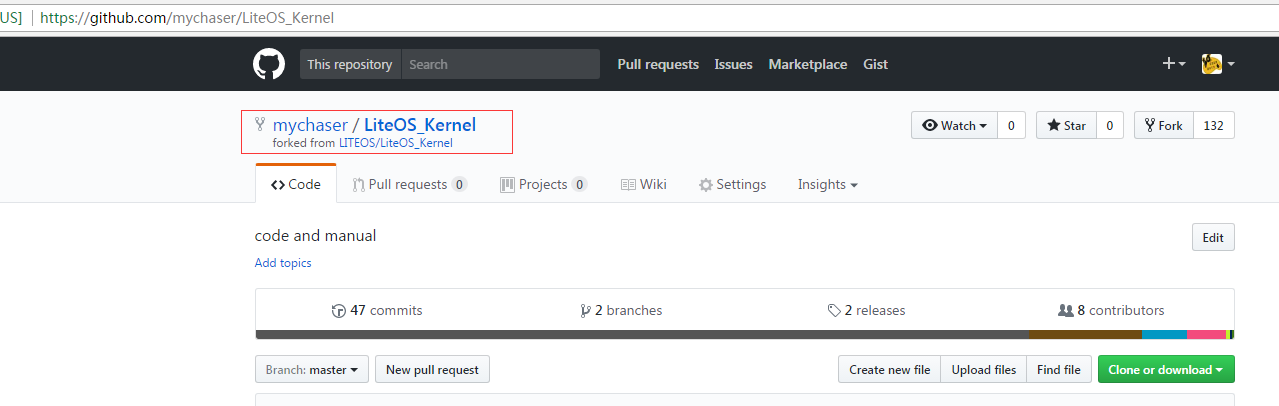1279x406 pixels.
Task: Open the plus create-new menu
Action: (1174, 64)
